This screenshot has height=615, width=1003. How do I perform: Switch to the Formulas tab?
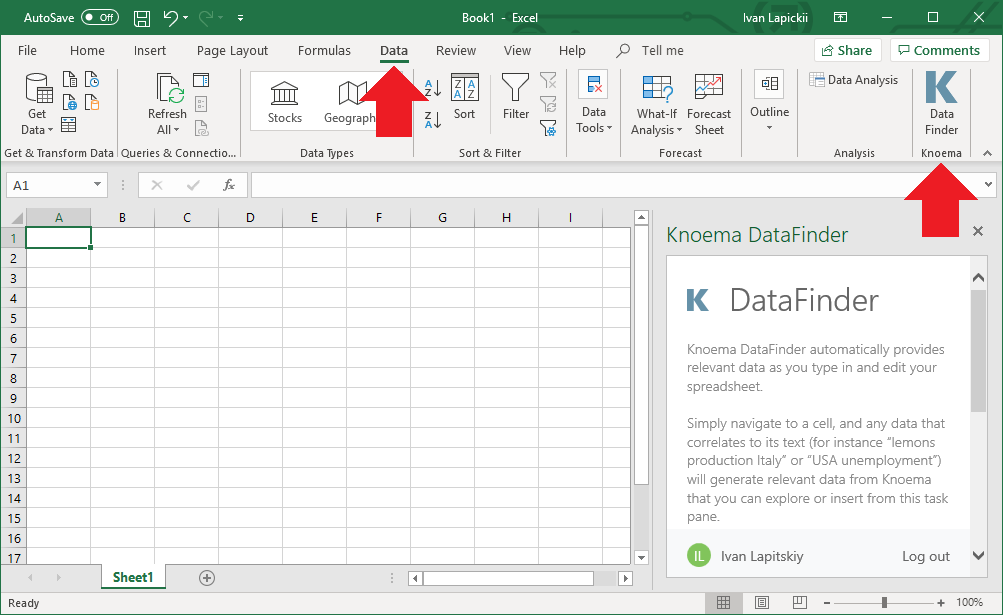coord(324,51)
